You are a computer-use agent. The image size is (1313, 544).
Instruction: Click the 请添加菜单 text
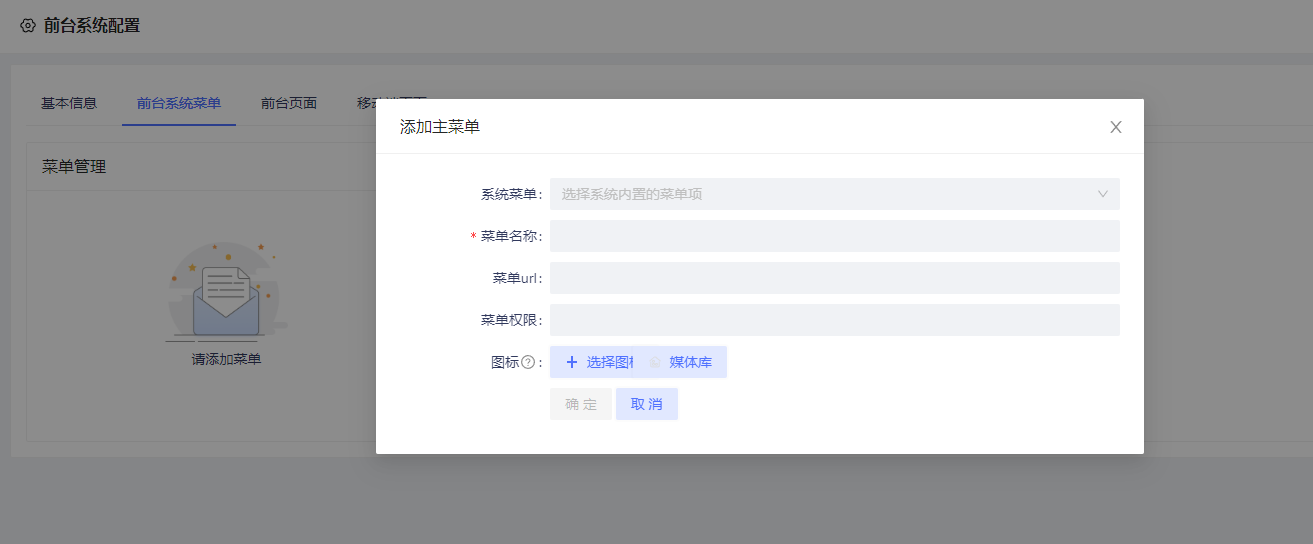click(226, 359)
